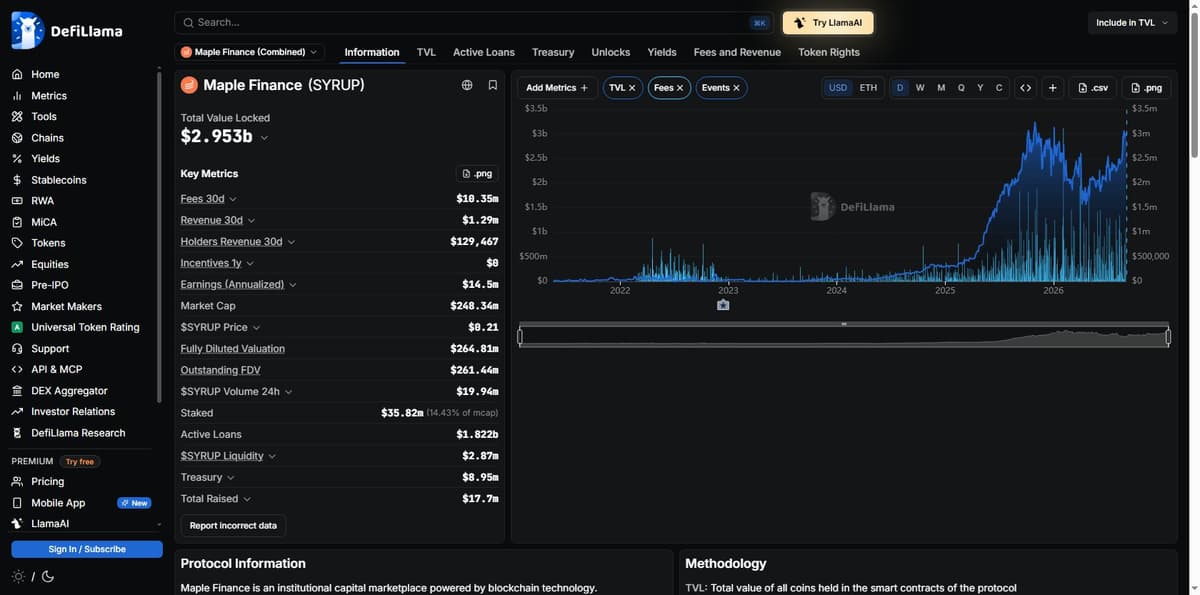This screenshot has height=595, width=1200.
Task: Open the RWA sidebar entry
Action: click(x=42, y=201)
